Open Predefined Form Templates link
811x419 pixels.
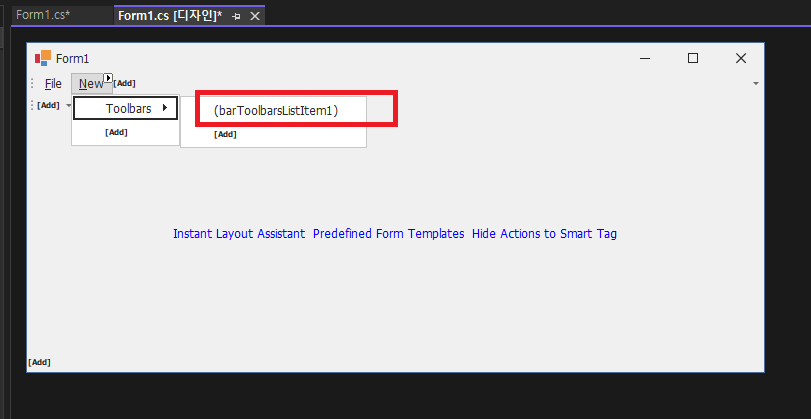tap(388, 234)
